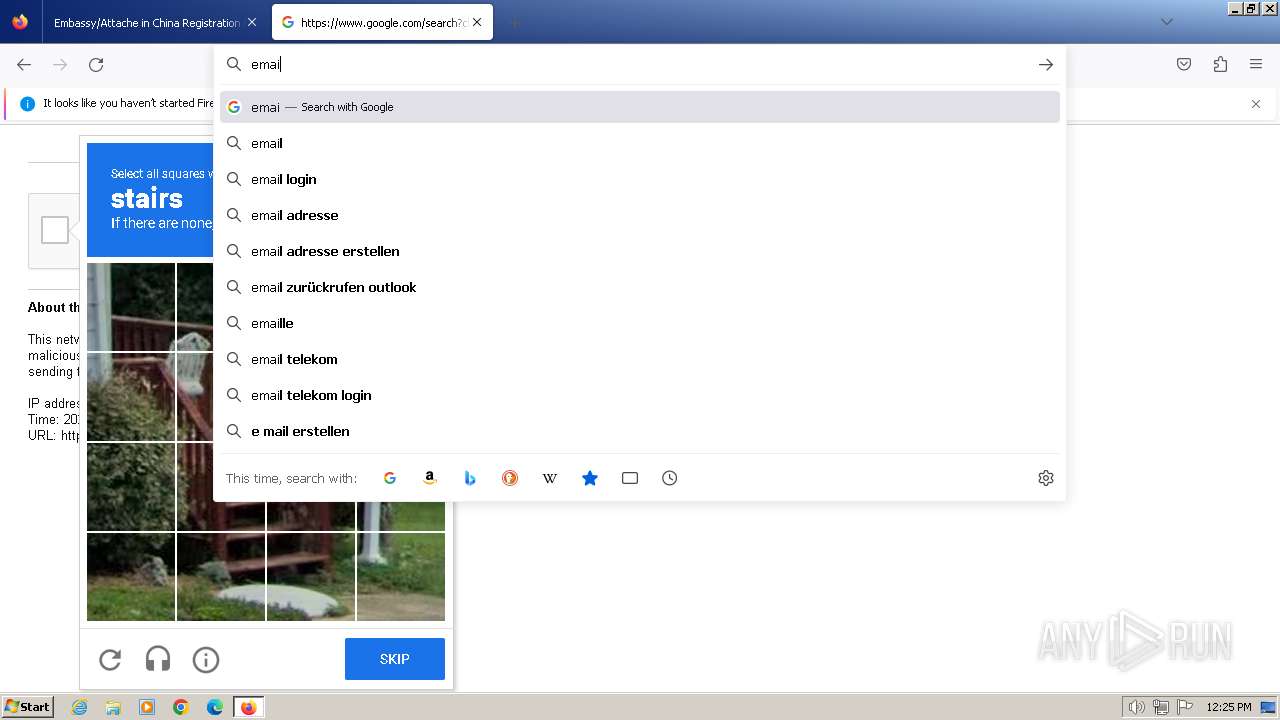Open the Extensions menu
Image resolution: width=1280 pixels, height=720 pixels.
pos(1220,64)
